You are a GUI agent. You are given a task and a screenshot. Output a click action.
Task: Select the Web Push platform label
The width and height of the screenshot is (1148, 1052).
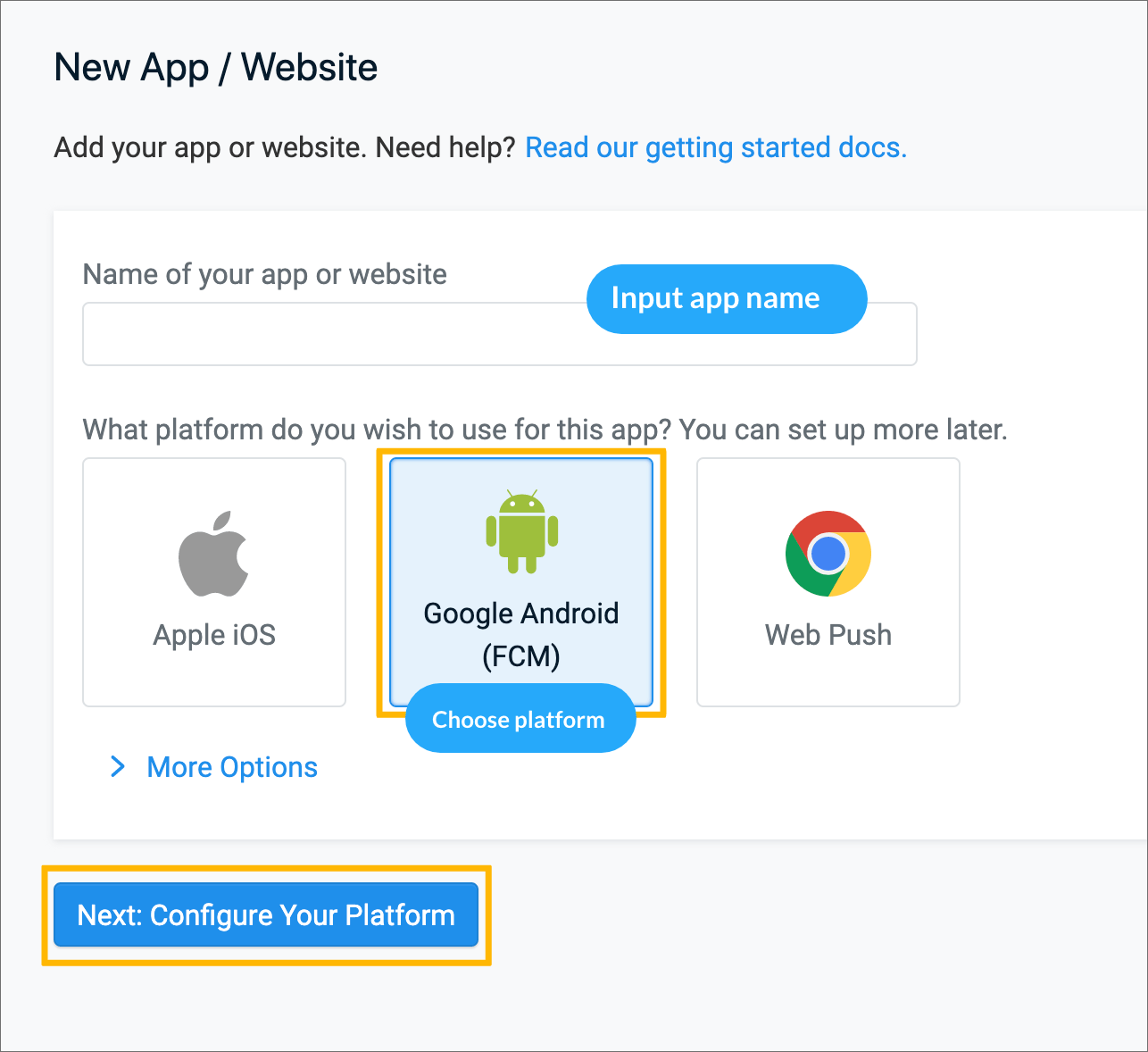(x=828, y=635)
